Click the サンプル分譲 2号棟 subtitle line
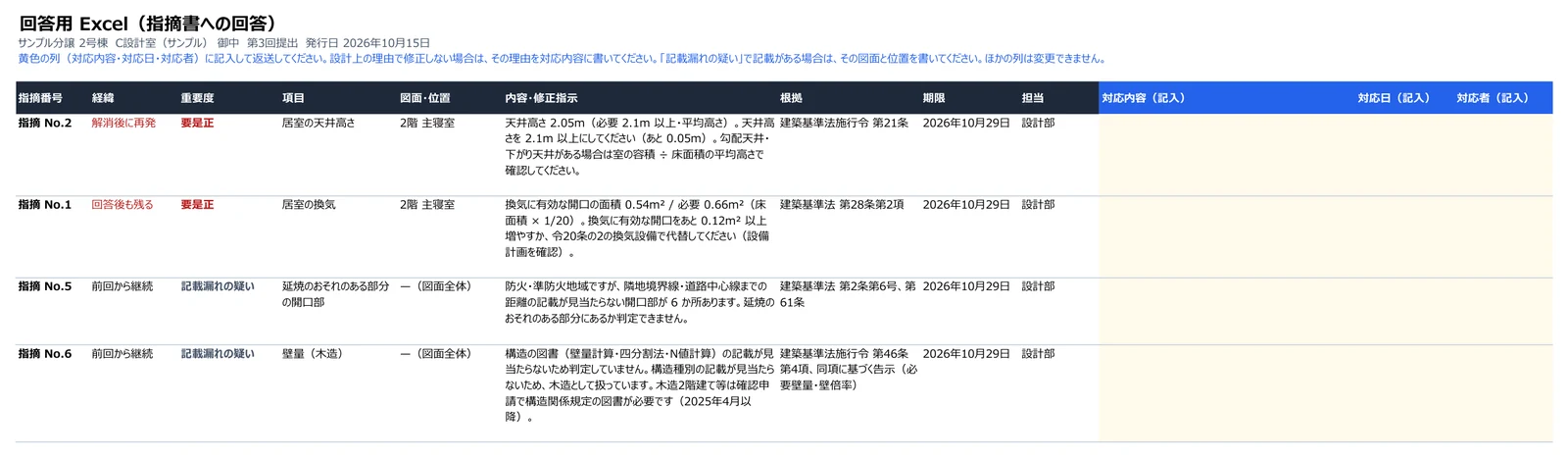Viewport: 1568px width, 458px height. point(224,43)
